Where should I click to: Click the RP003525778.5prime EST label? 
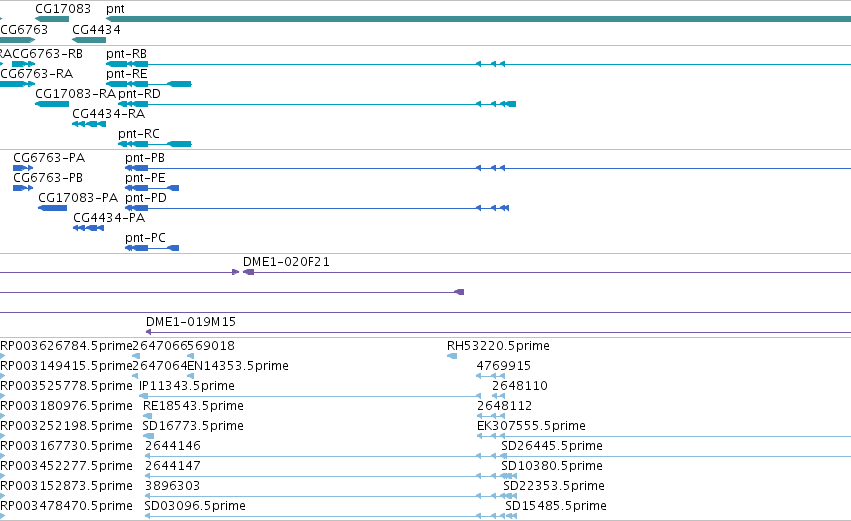click(66, 386)
